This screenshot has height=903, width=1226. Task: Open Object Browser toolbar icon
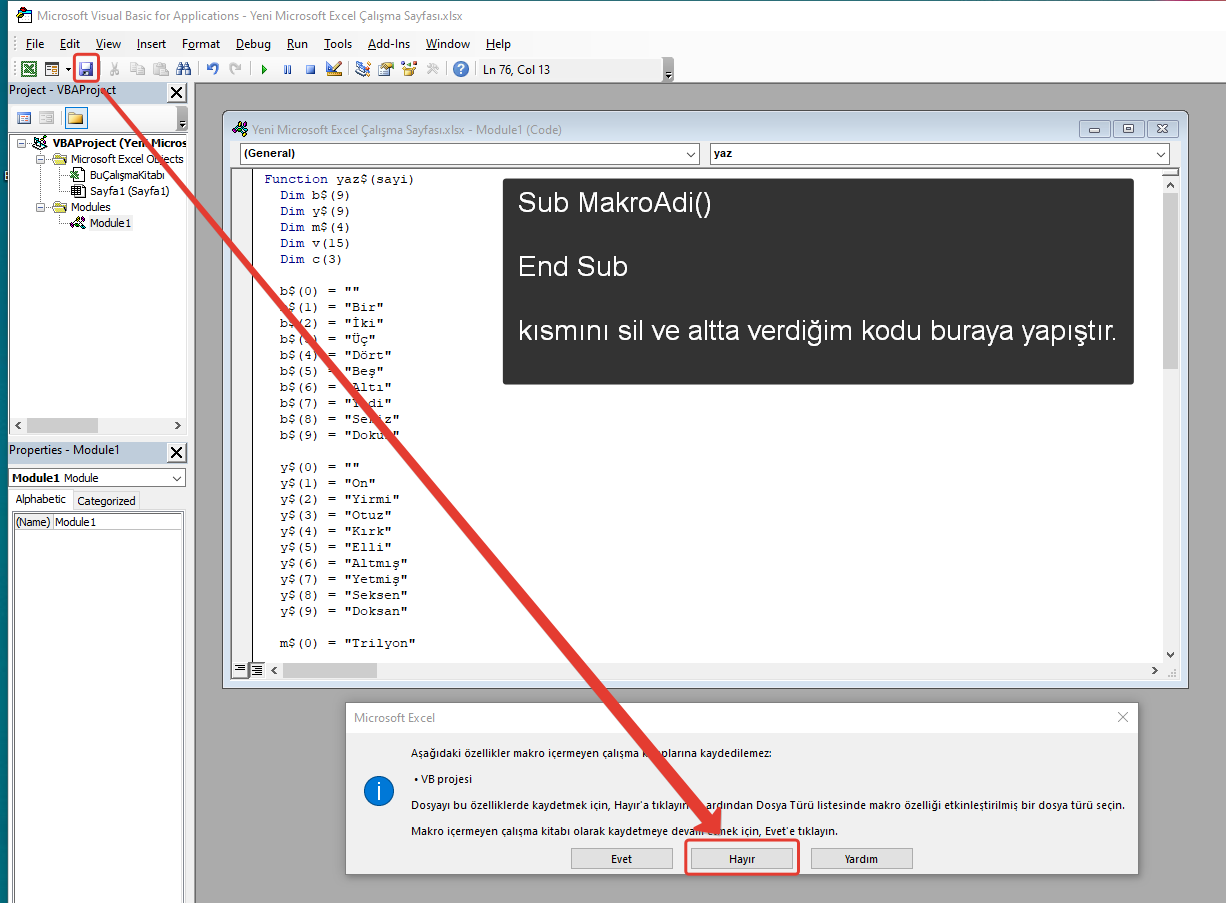pyautogui.click(x=408, y=69)
